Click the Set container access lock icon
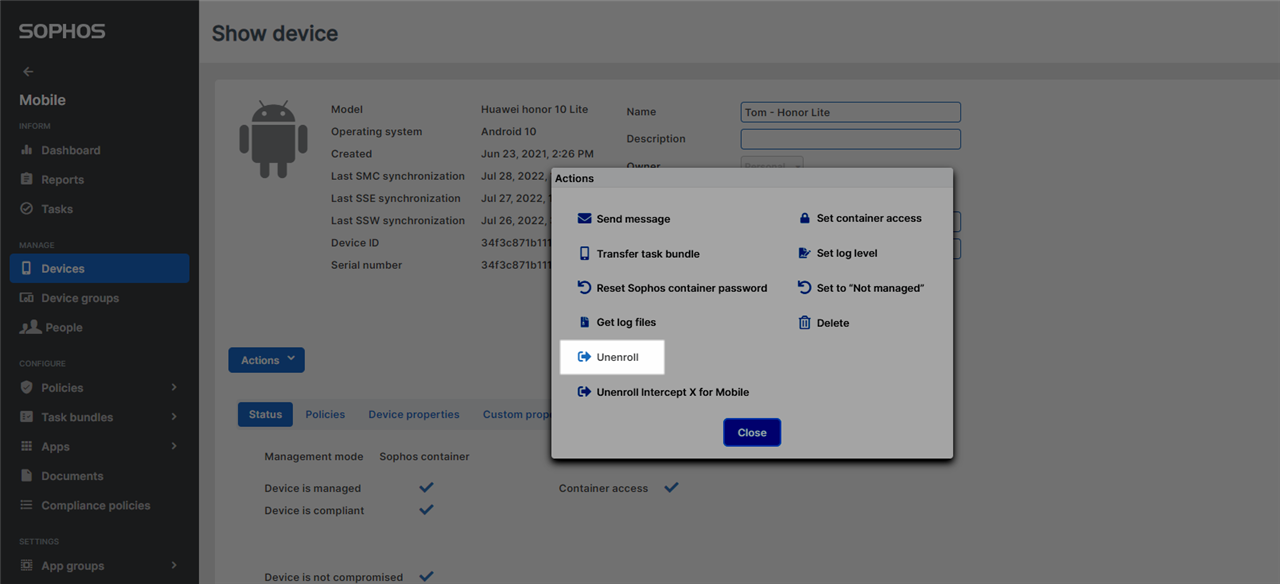 tap(805, 218)
